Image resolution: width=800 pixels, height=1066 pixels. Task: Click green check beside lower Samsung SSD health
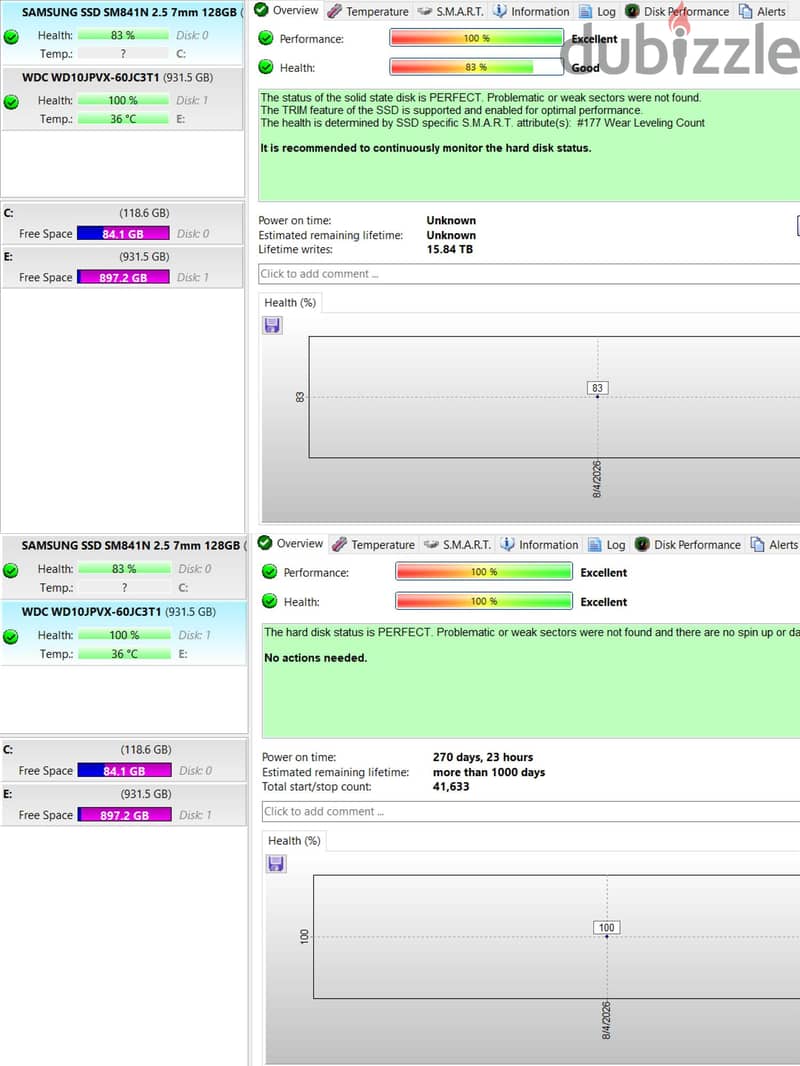[x=11, y=570]
